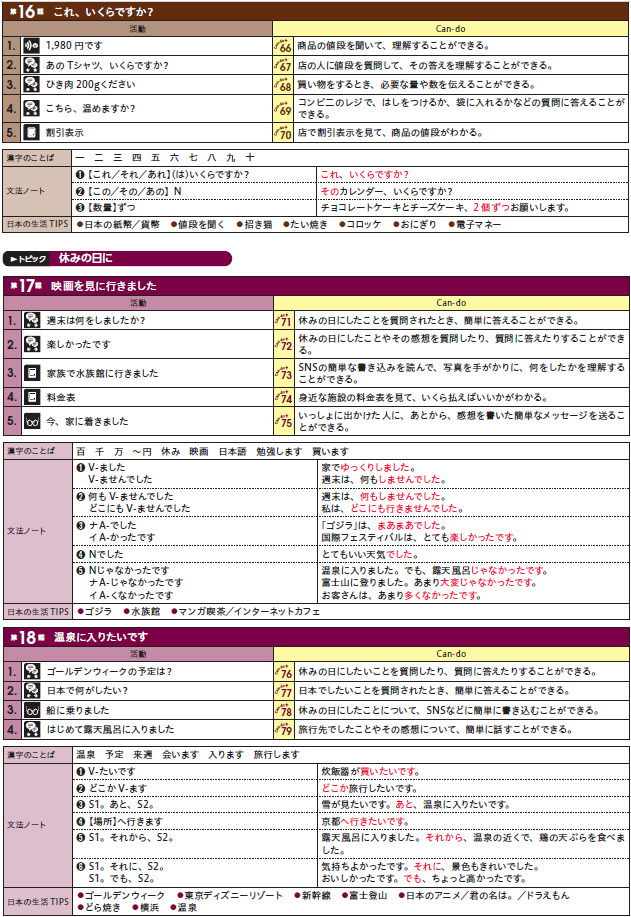
Task: Select the icon next to "船に乗りました"
Action: [x=31, y=709]
